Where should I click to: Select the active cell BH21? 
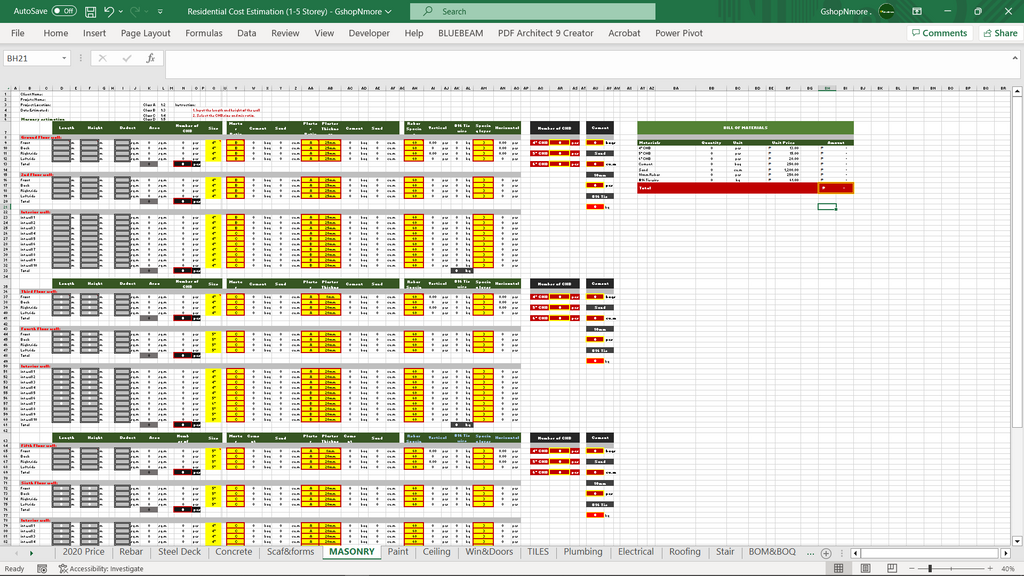pos(827,206)
